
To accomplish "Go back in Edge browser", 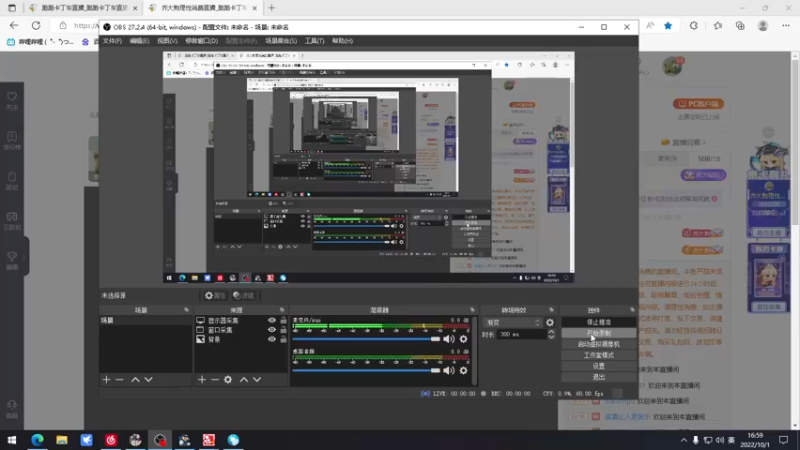I will click(x=14, y=26).
